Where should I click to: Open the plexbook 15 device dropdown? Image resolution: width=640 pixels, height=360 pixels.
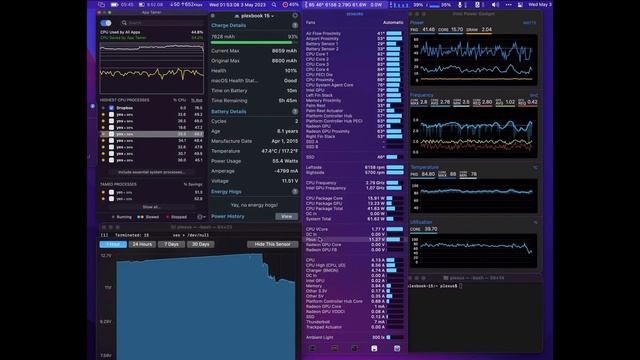[x=256, y=16]
